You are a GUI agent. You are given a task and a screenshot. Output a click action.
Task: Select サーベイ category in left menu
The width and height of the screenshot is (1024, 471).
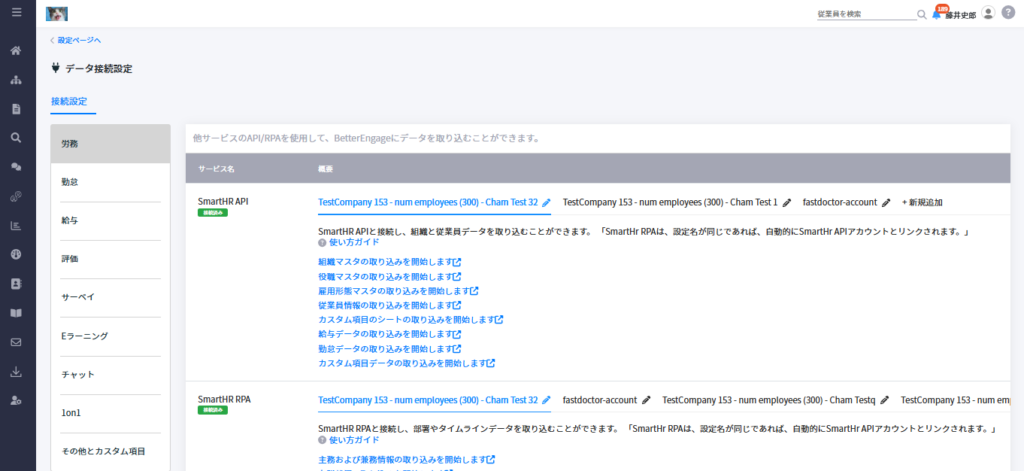[110, 297]
